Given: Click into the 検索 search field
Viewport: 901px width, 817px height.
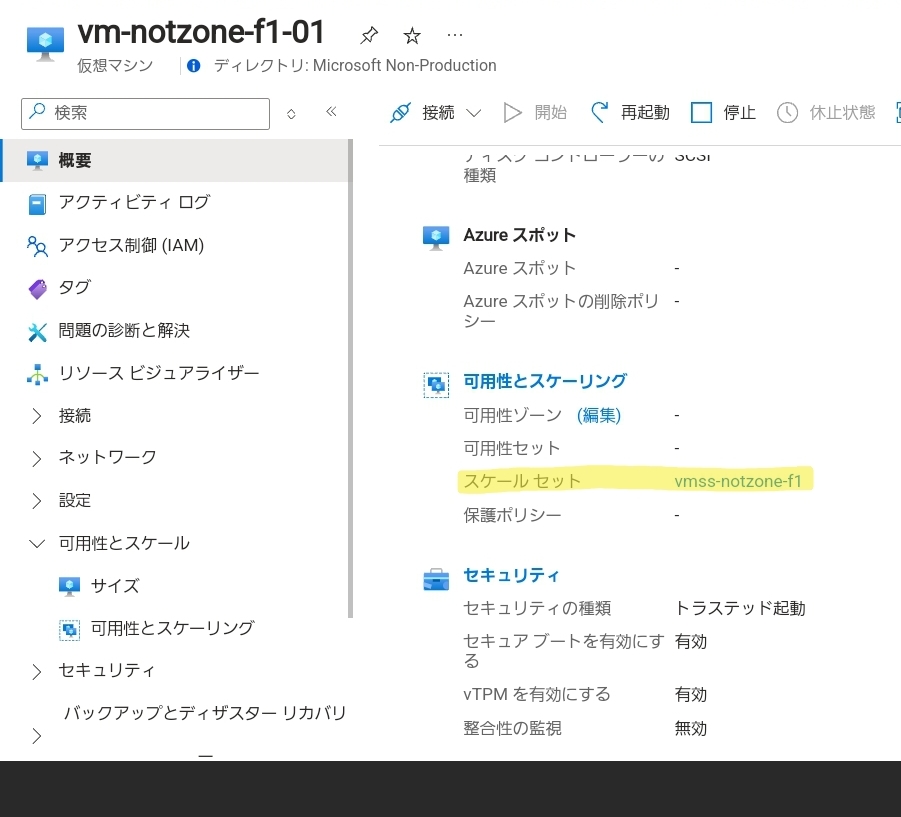Looking at the screenshot, I should 145,114.
